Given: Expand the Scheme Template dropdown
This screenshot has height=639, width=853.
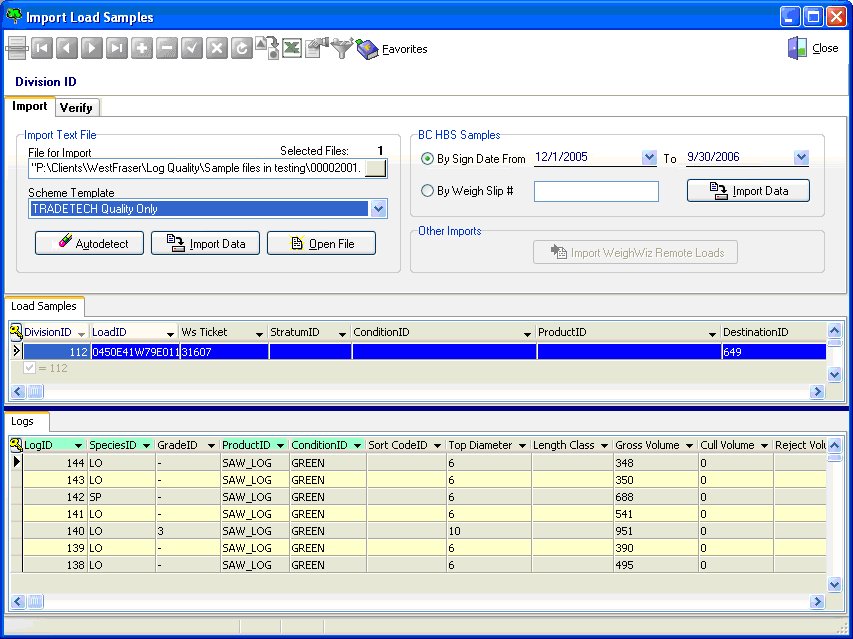Looking at the screenshot, I should click(x=378, y=209).
